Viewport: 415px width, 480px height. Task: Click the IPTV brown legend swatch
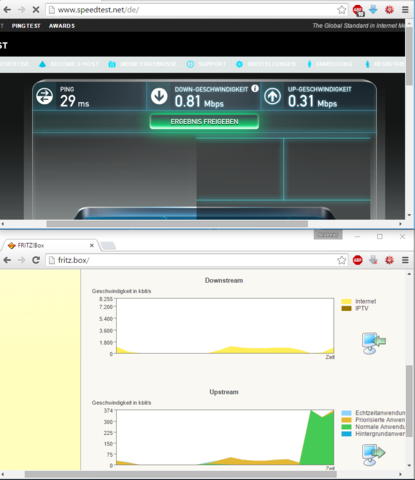(346, 308)
